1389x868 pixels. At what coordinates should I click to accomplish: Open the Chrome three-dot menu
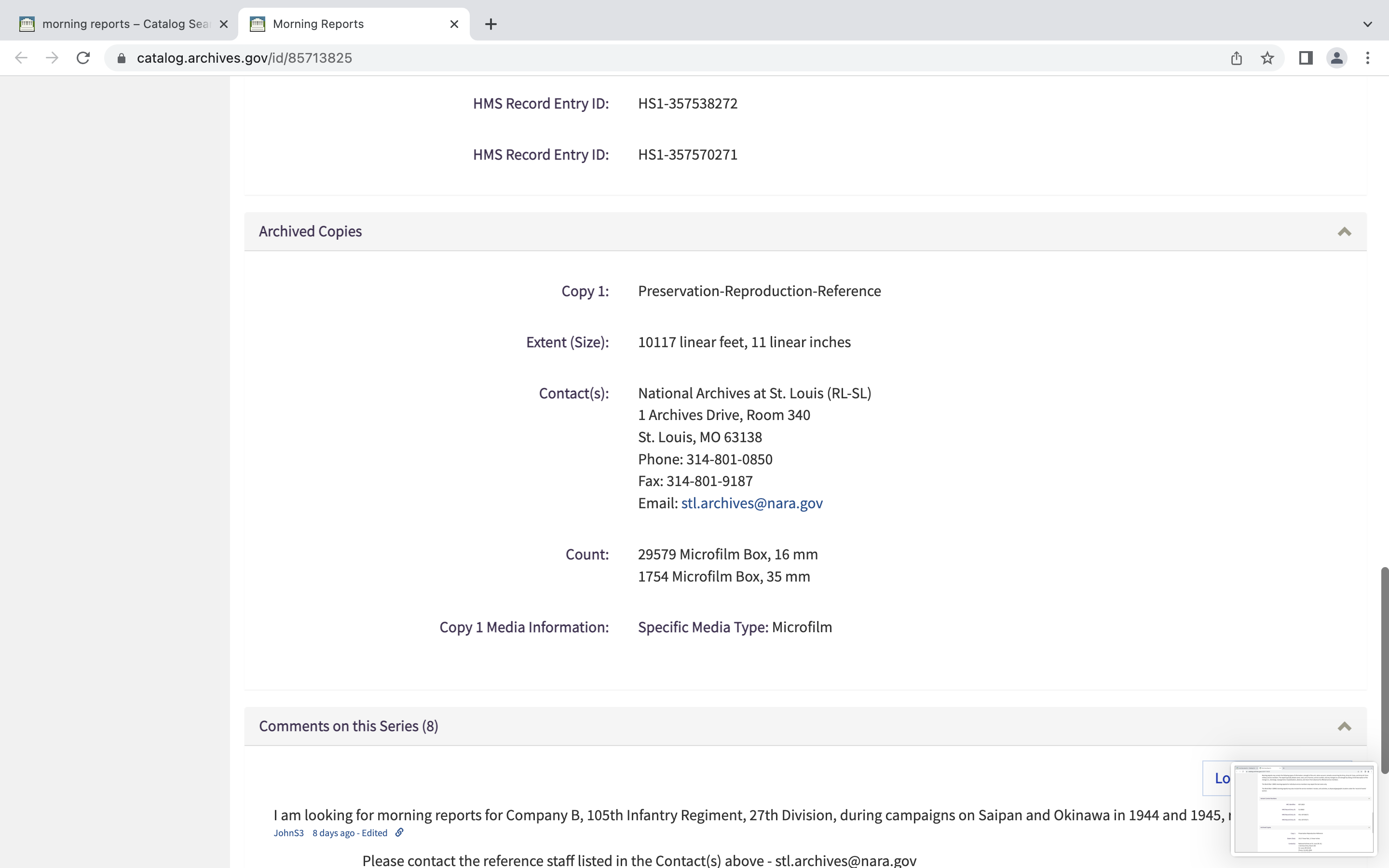1368,58
